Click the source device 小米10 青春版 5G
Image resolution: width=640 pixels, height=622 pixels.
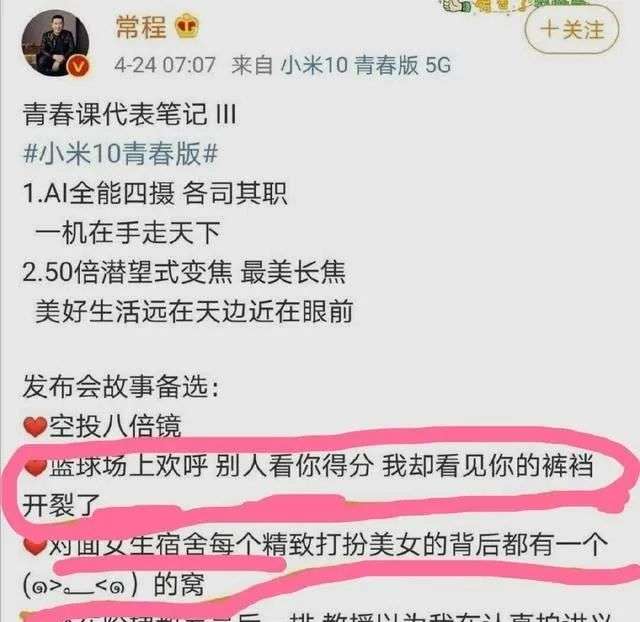[x=366, y=65]
